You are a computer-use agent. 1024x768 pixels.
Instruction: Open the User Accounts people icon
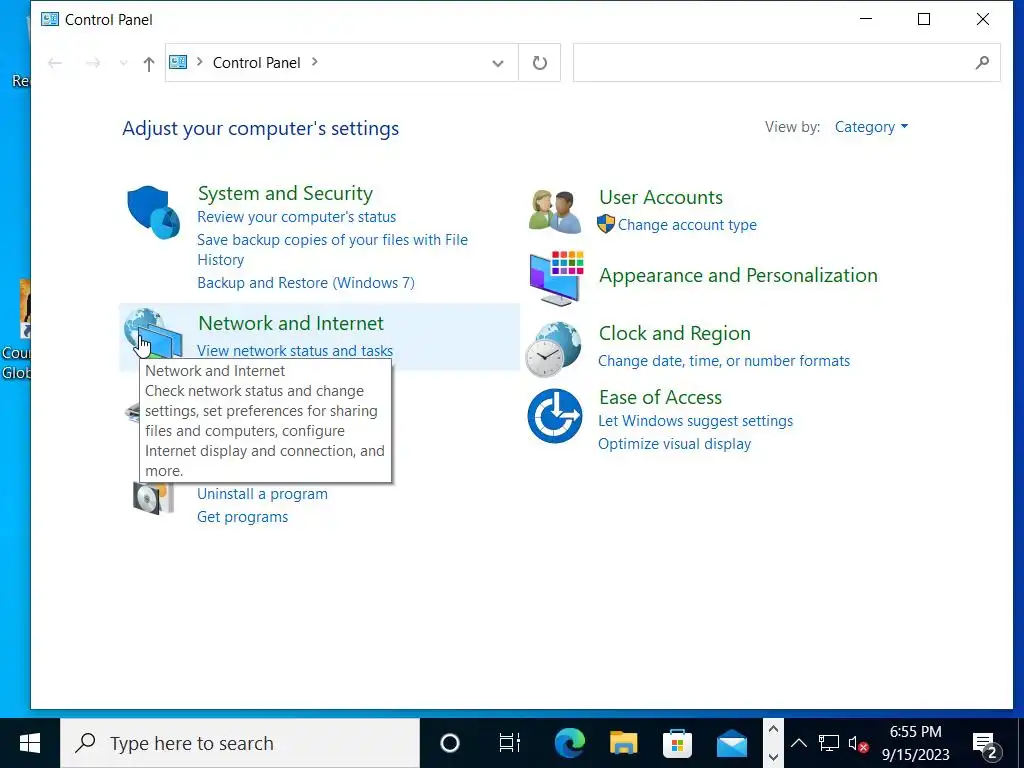(555, 212)
